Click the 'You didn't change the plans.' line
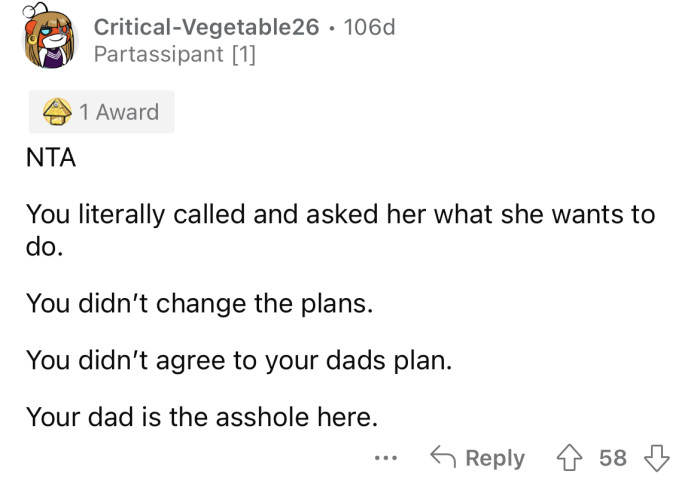 pos(199,302)
